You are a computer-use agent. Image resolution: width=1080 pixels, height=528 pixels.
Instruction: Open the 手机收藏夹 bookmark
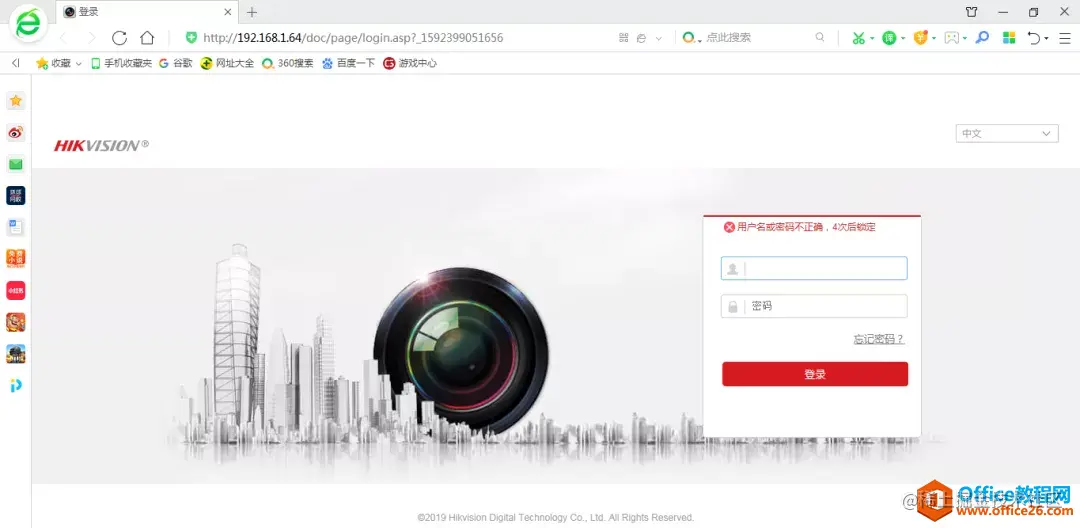(x=121, y=63)
